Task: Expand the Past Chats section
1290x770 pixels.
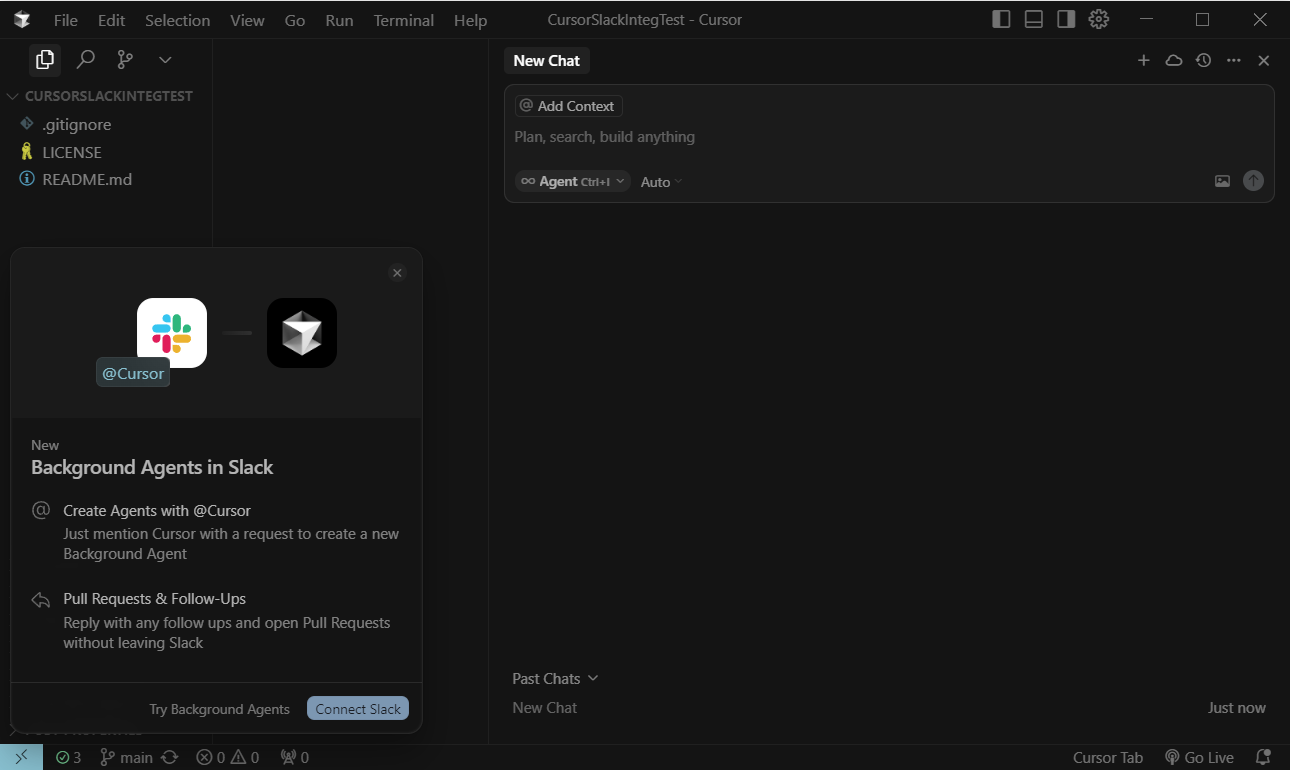Action: [x=555, y=678]
